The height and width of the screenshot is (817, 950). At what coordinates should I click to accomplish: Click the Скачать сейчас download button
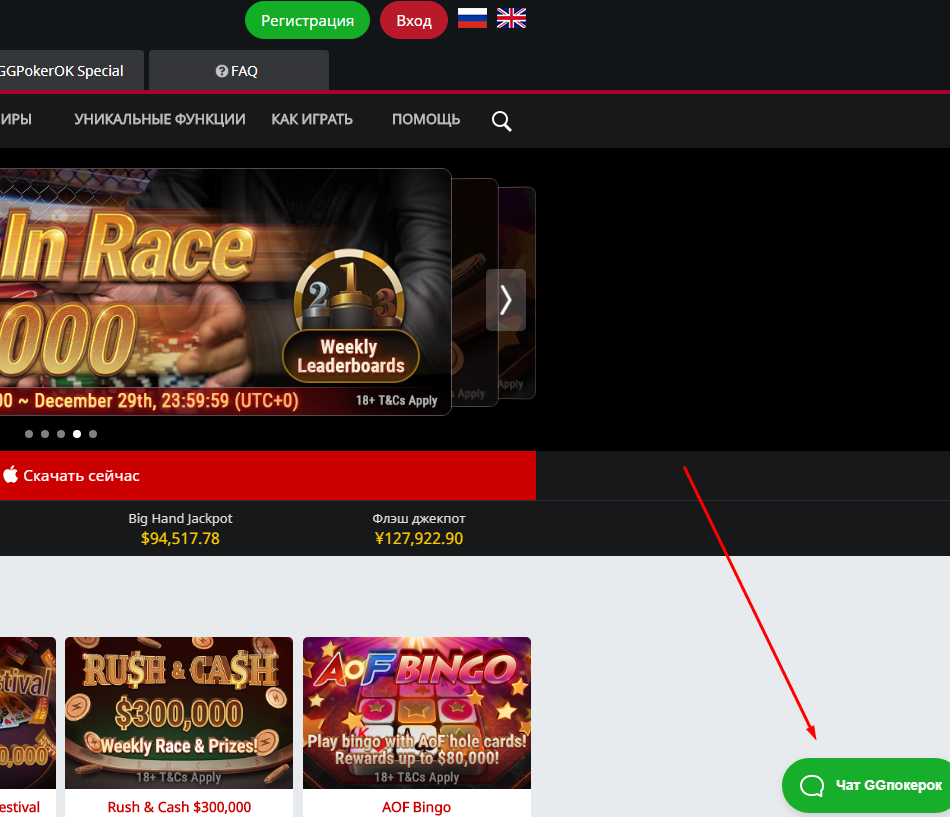268,476
